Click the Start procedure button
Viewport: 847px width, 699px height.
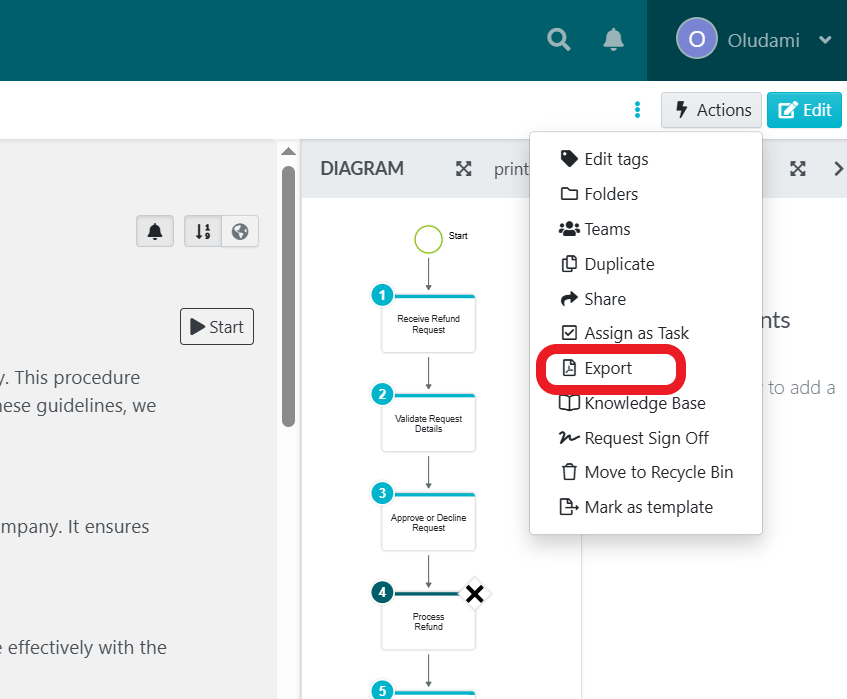217,327
